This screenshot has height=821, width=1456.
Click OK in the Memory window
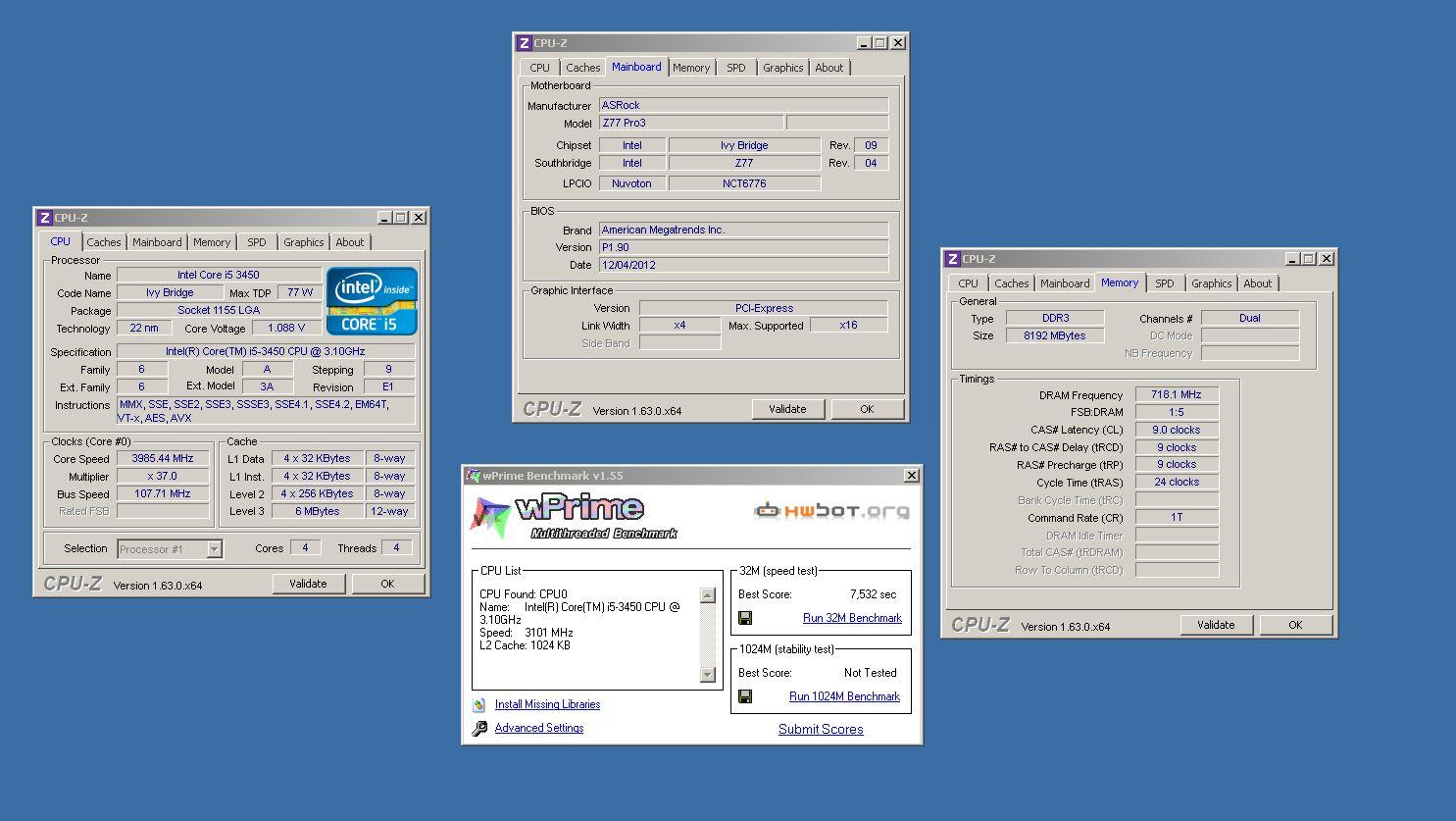tap(1295, 625)
